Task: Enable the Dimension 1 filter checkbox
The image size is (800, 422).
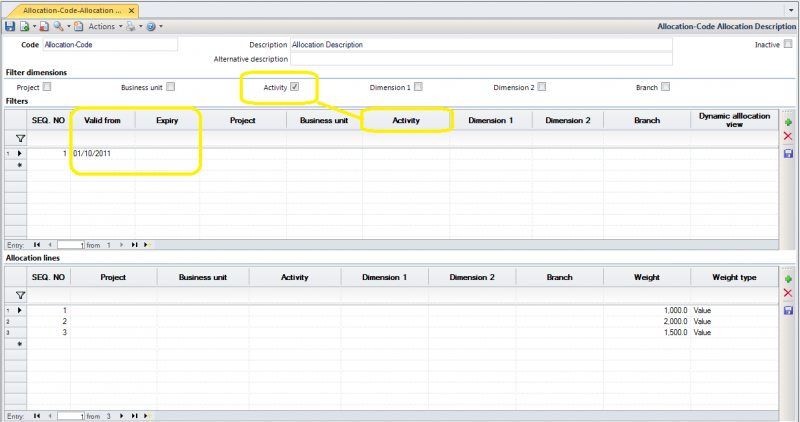Action: 418,87
